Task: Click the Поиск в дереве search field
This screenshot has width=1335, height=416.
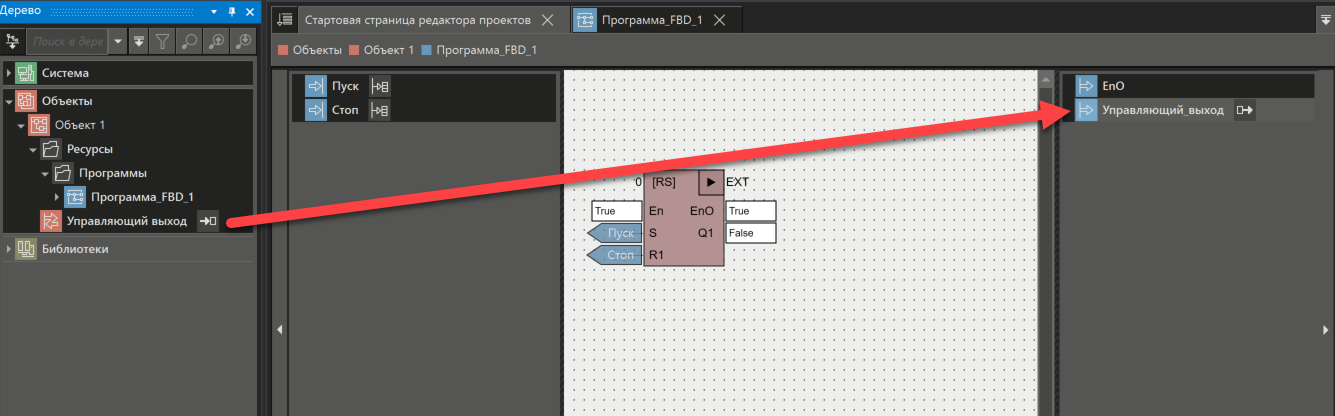Action: pyautogui.click(x=68, y=41)
